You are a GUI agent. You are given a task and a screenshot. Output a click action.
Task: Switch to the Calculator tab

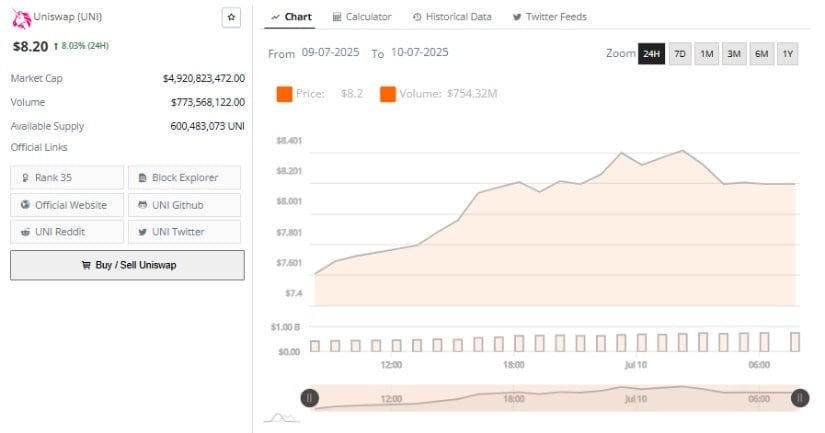(x=362, y=17)
